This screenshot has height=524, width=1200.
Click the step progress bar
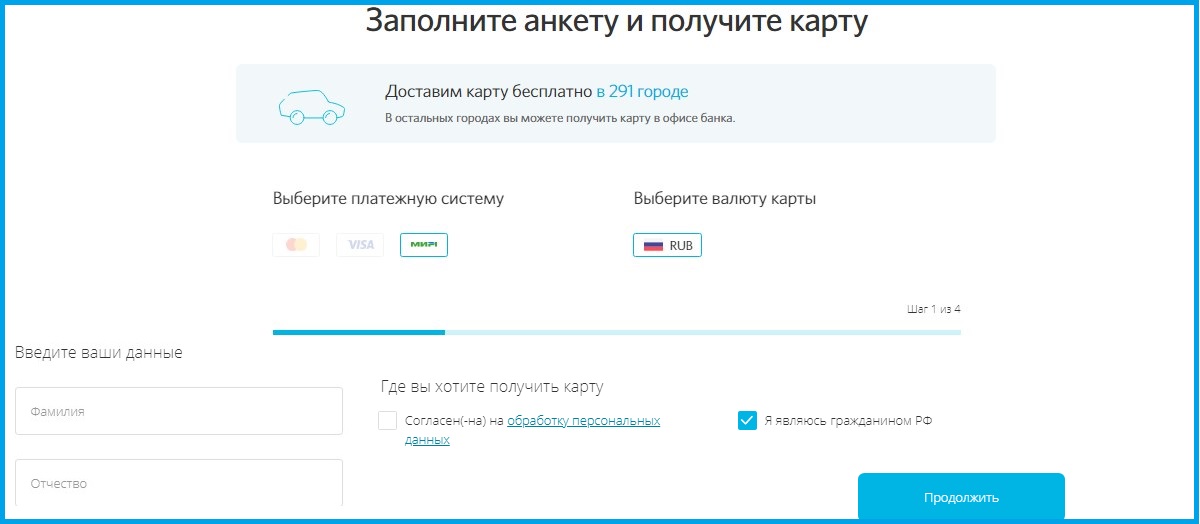click(x=617, y=332)
